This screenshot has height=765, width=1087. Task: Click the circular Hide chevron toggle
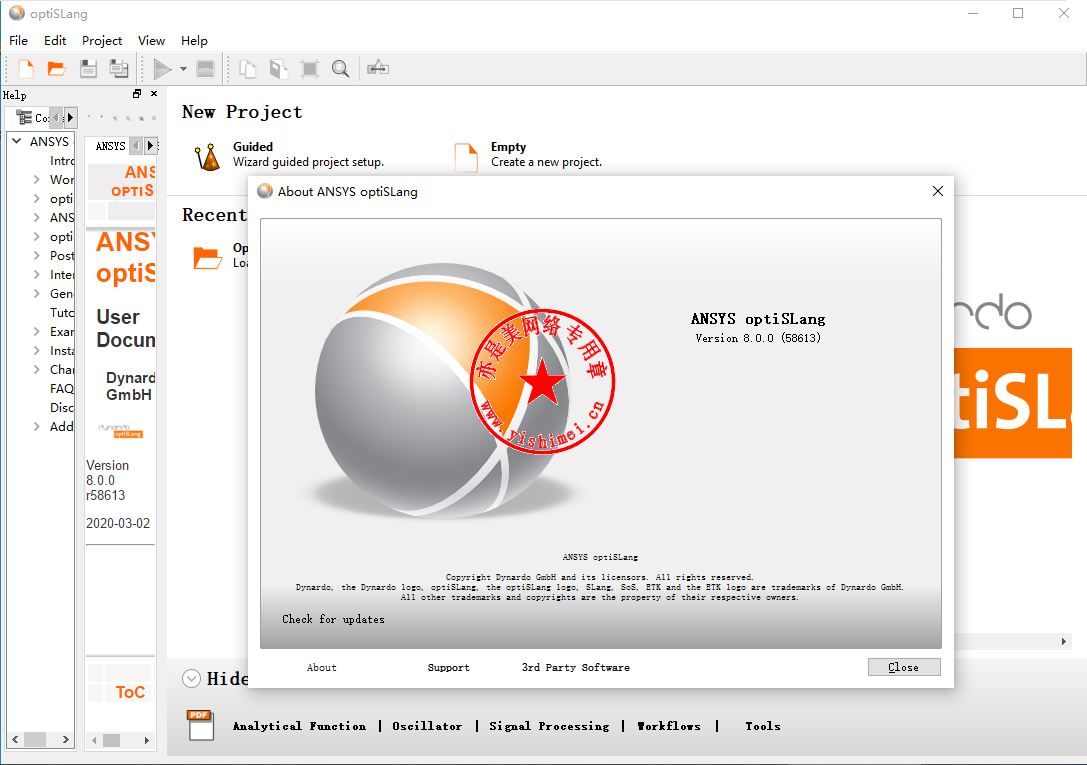pos(191,678)
